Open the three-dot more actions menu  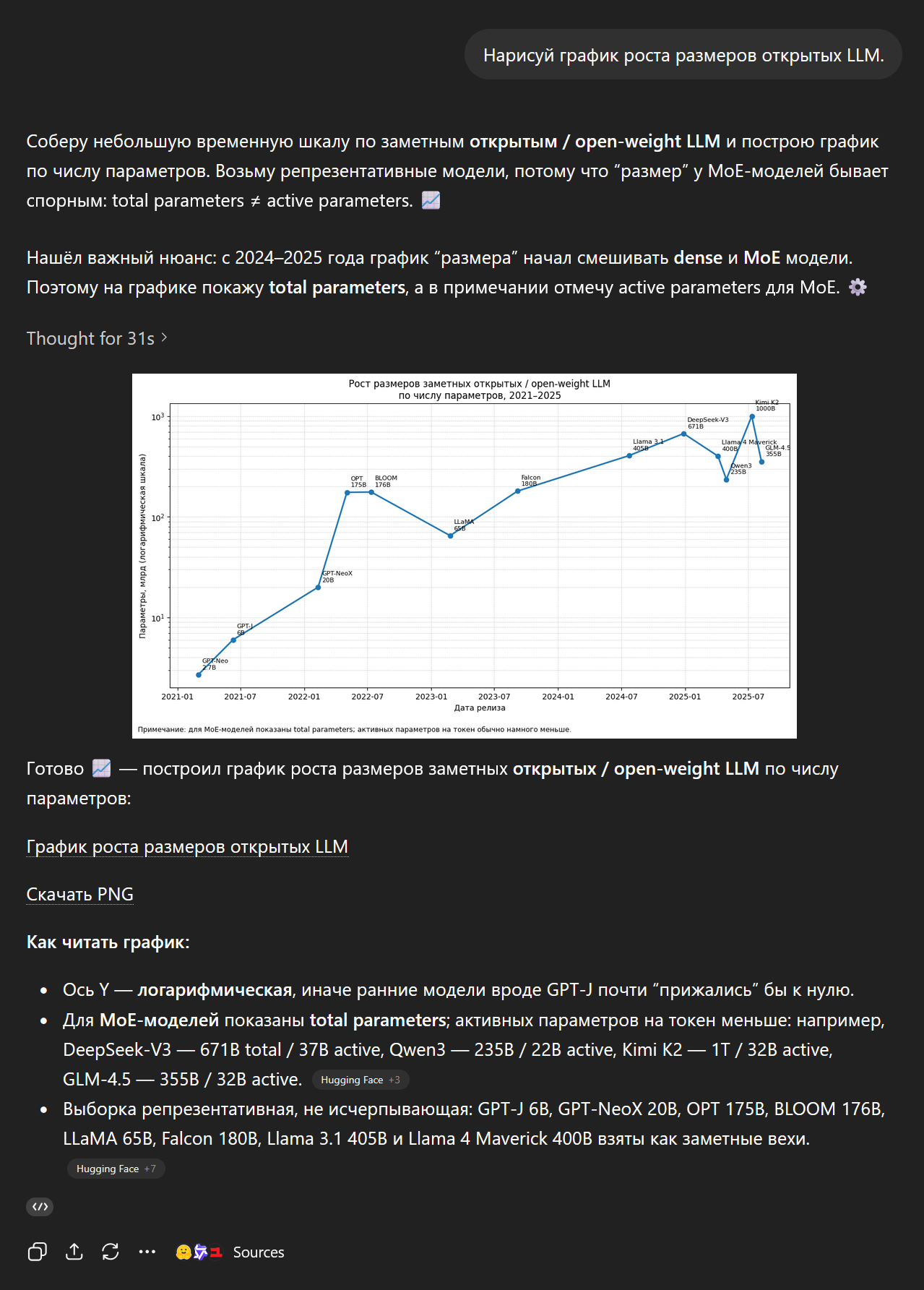click(147, 1252)
